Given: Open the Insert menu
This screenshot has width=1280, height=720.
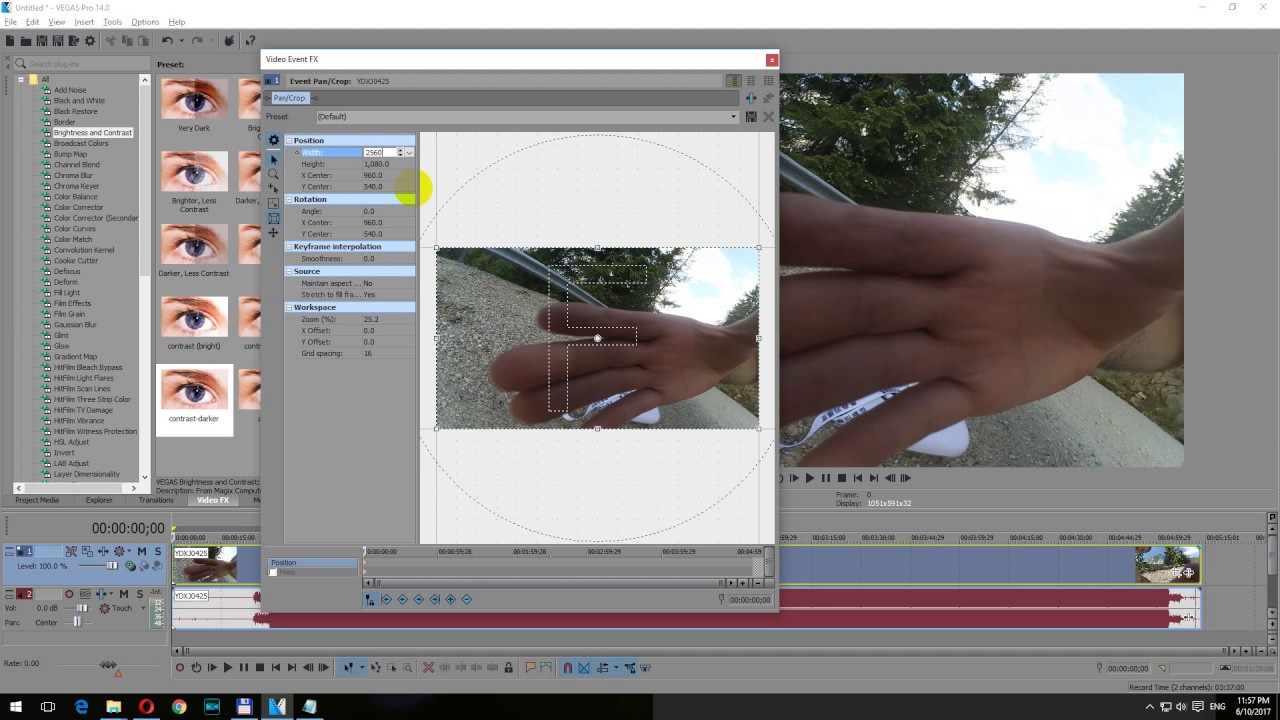Looking at the screenshot, I should point(84,21).
